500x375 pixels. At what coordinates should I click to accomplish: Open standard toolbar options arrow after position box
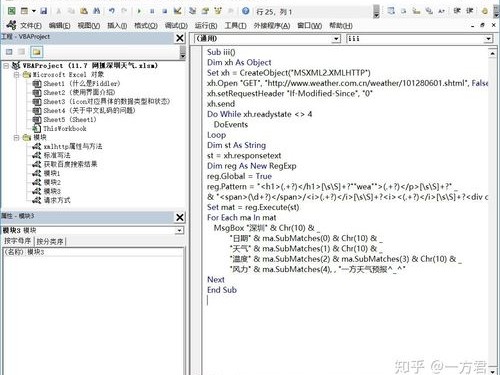tap(376, 12)
